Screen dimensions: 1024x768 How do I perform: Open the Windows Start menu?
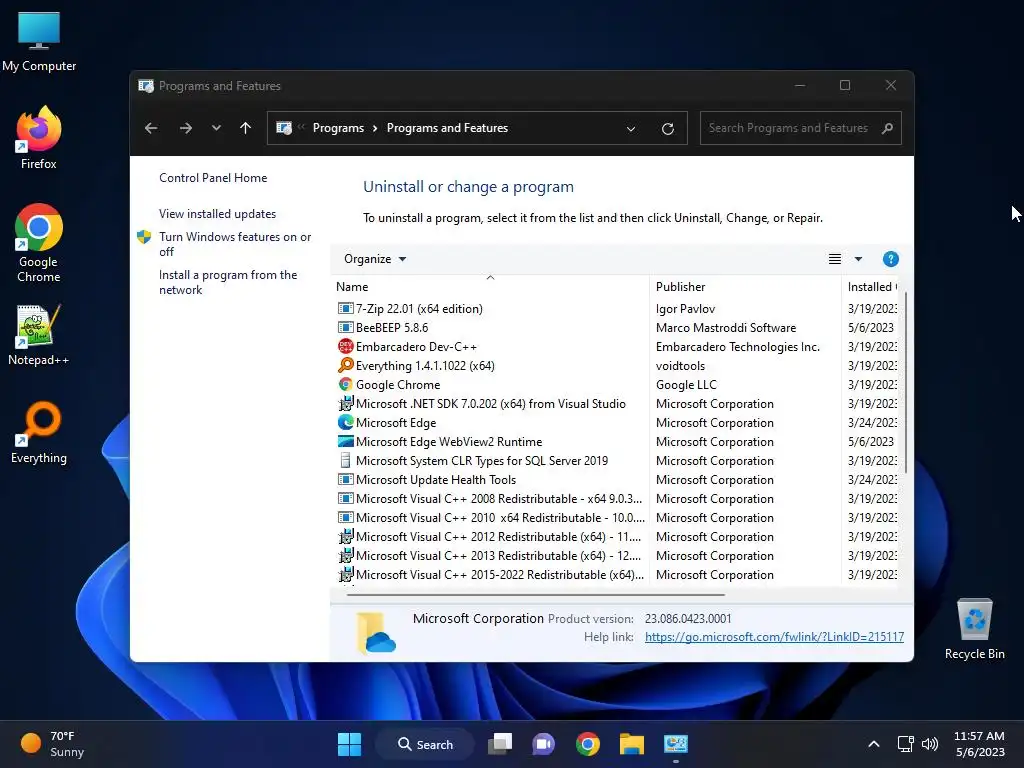tap(349, 744)
